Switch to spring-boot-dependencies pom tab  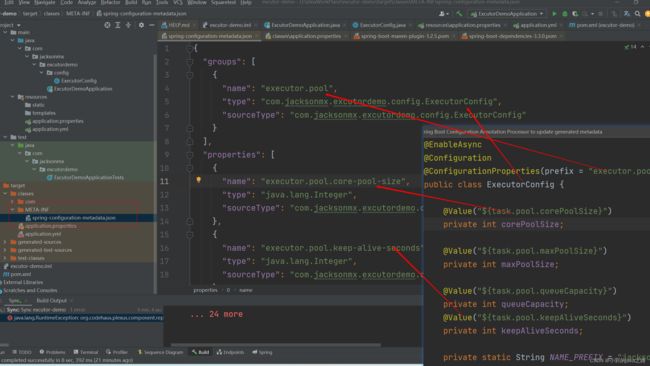(511, 36)
